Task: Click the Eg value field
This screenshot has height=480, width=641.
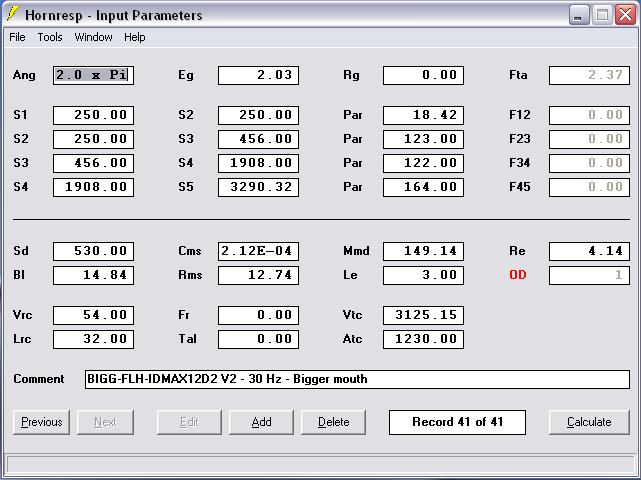Action: click(258, 75)
